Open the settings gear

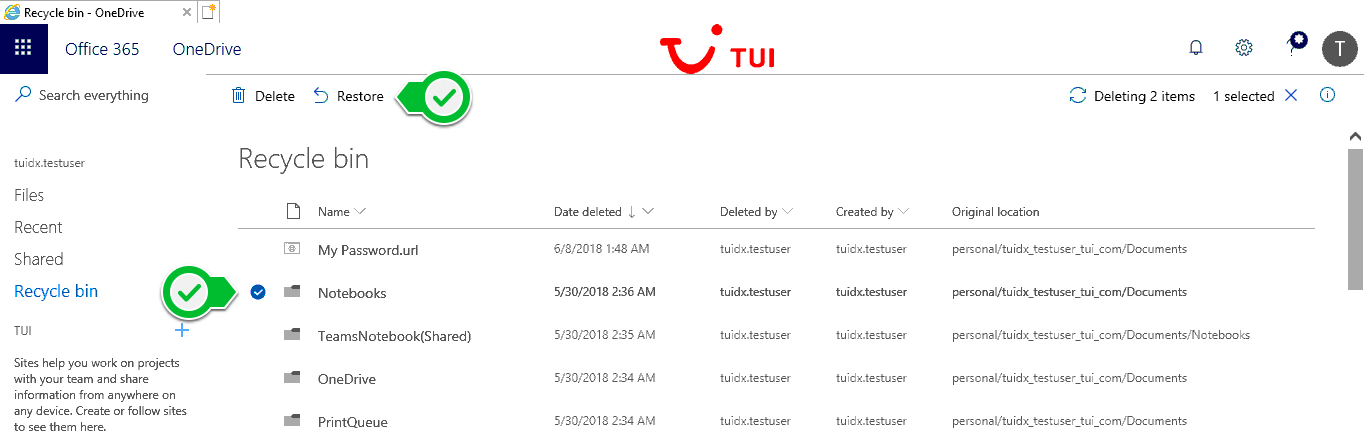pyautogui.click(x=1243, y=48)
